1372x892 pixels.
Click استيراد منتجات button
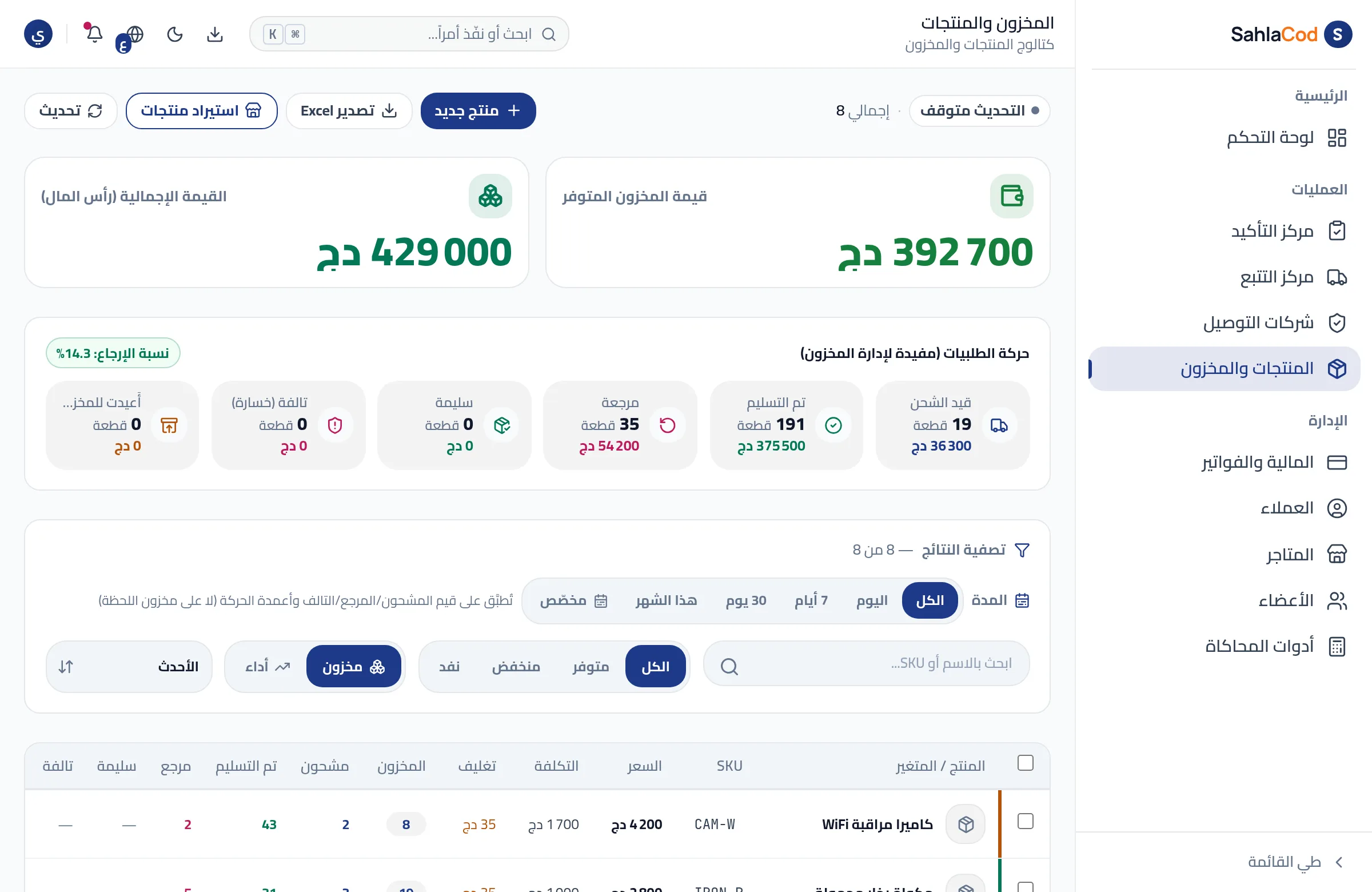[x=201, y=111]
